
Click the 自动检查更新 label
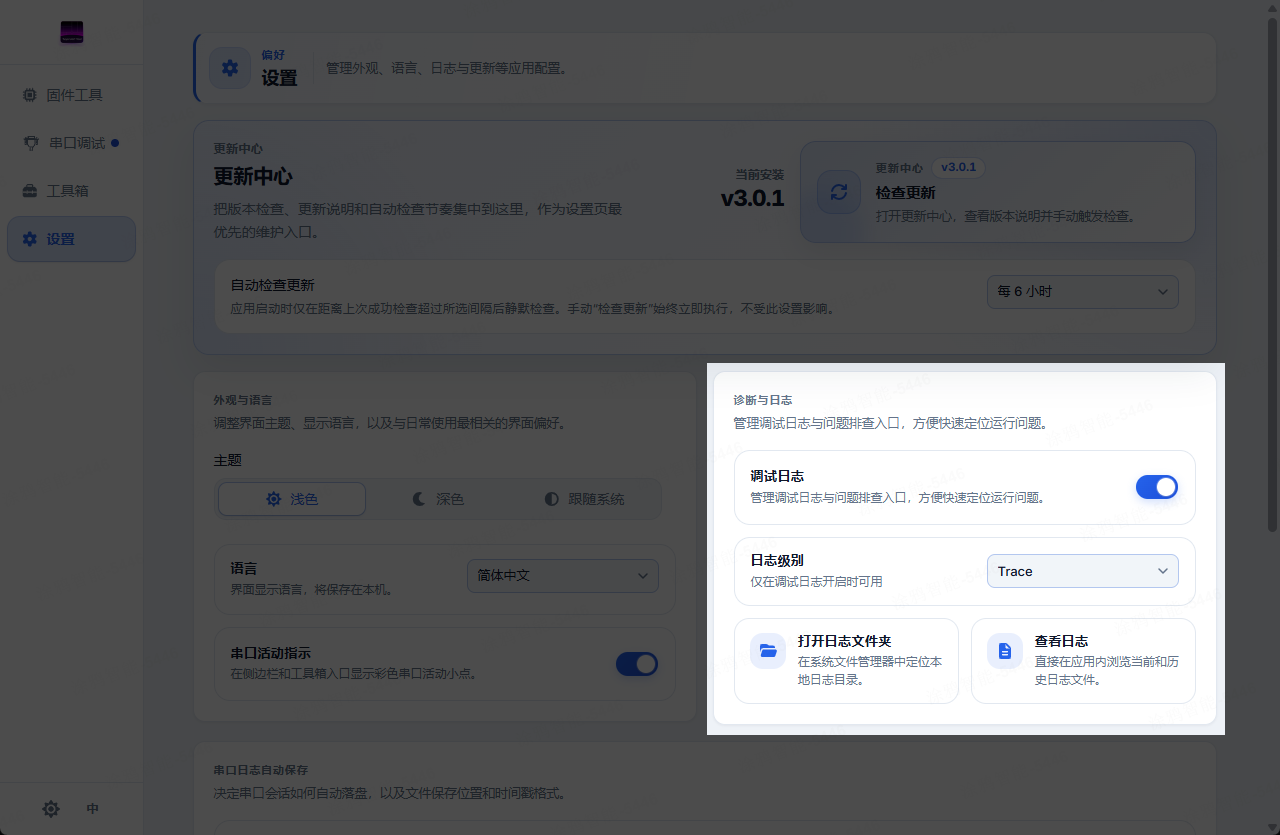tap(273, 285)
